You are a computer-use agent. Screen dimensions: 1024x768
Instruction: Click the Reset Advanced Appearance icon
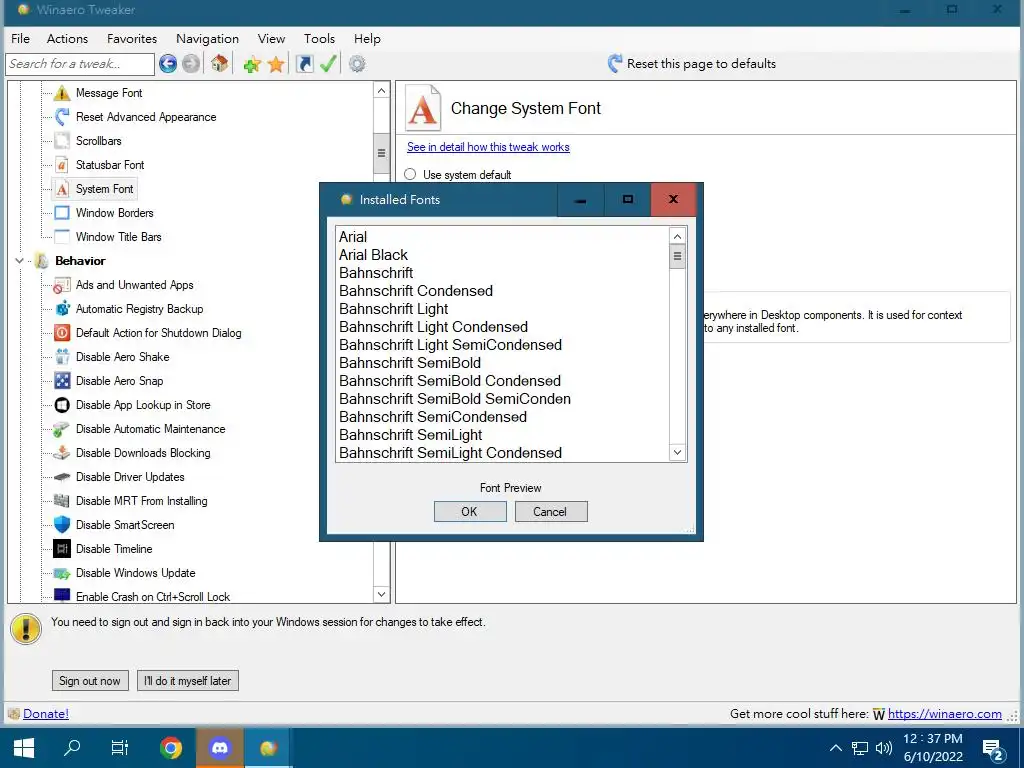coord(62,117)
